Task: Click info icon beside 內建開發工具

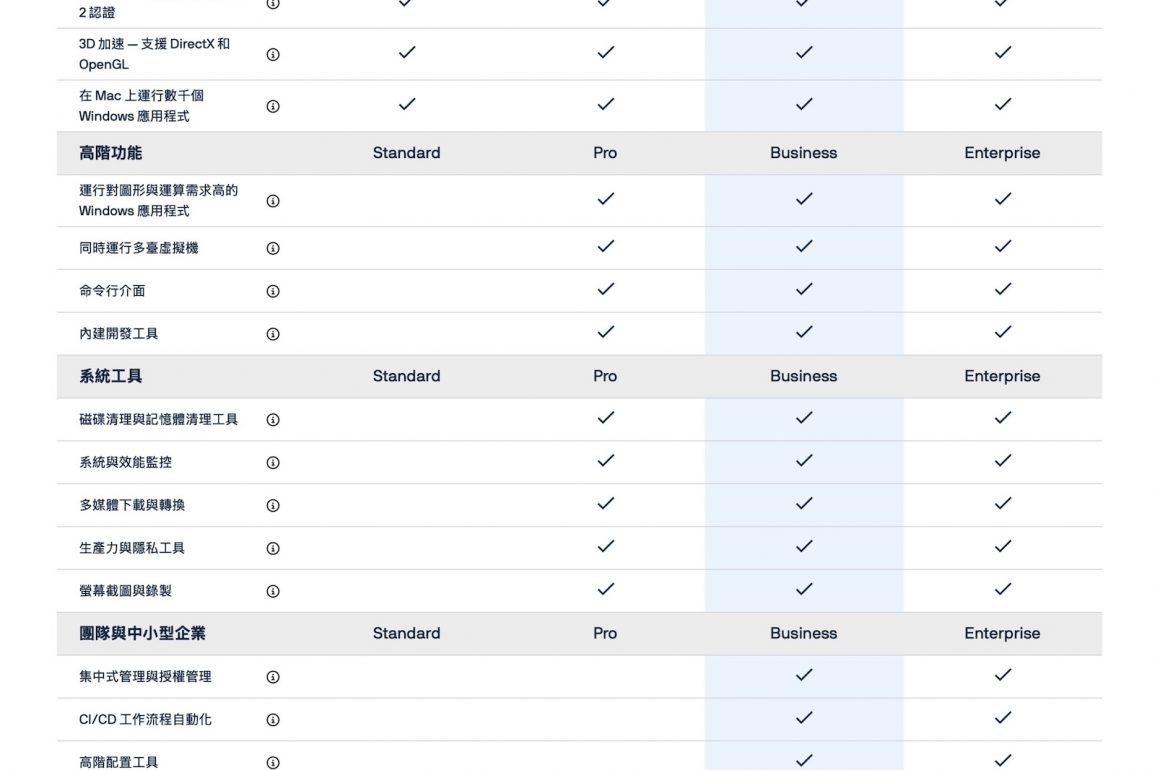Action: click(273, 334)
